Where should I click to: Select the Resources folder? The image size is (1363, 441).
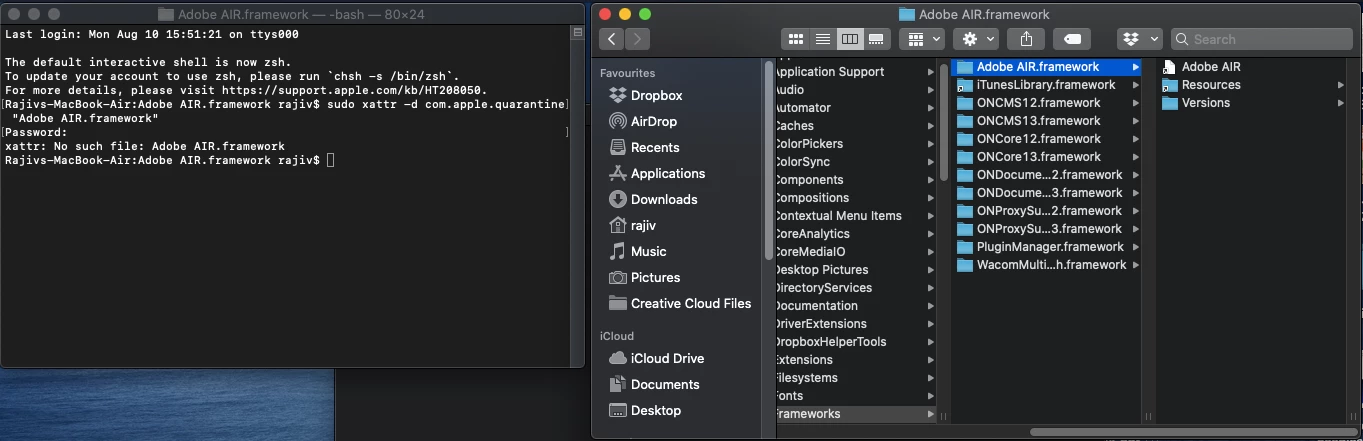pyautogui.click(x=1254, y=85)
